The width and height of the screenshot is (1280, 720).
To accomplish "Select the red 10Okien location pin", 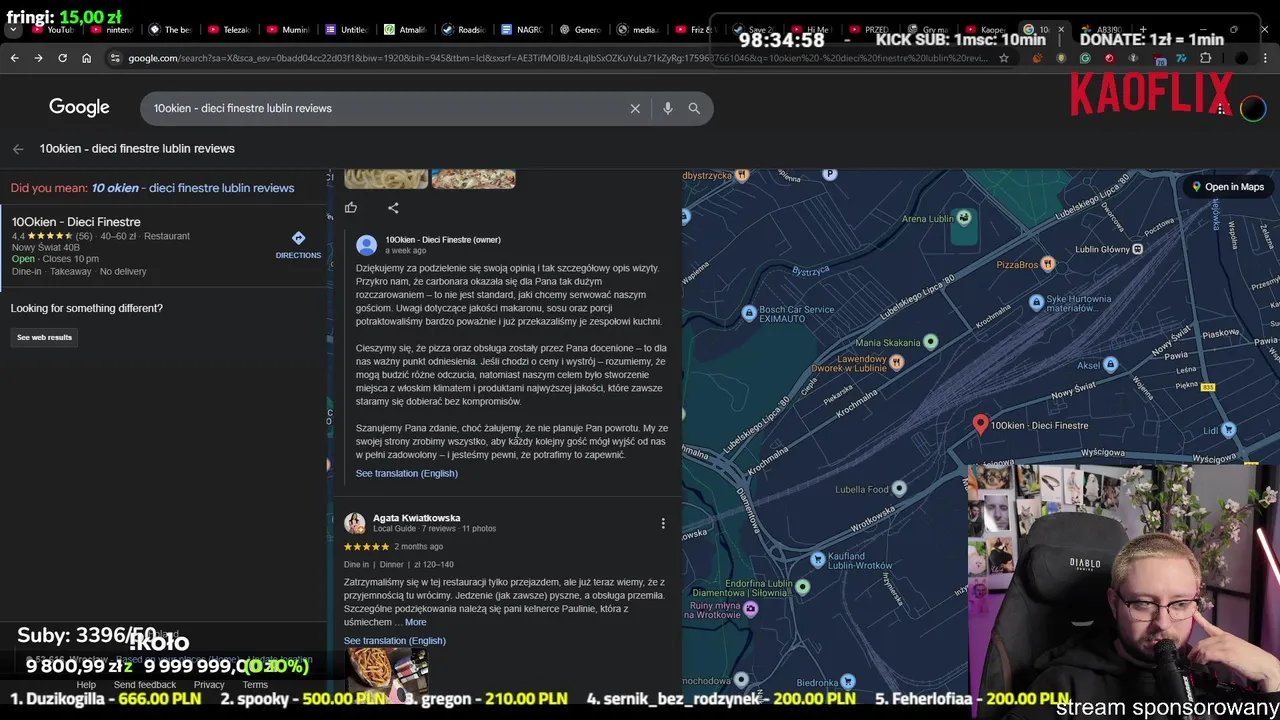I will coord(980,425).
